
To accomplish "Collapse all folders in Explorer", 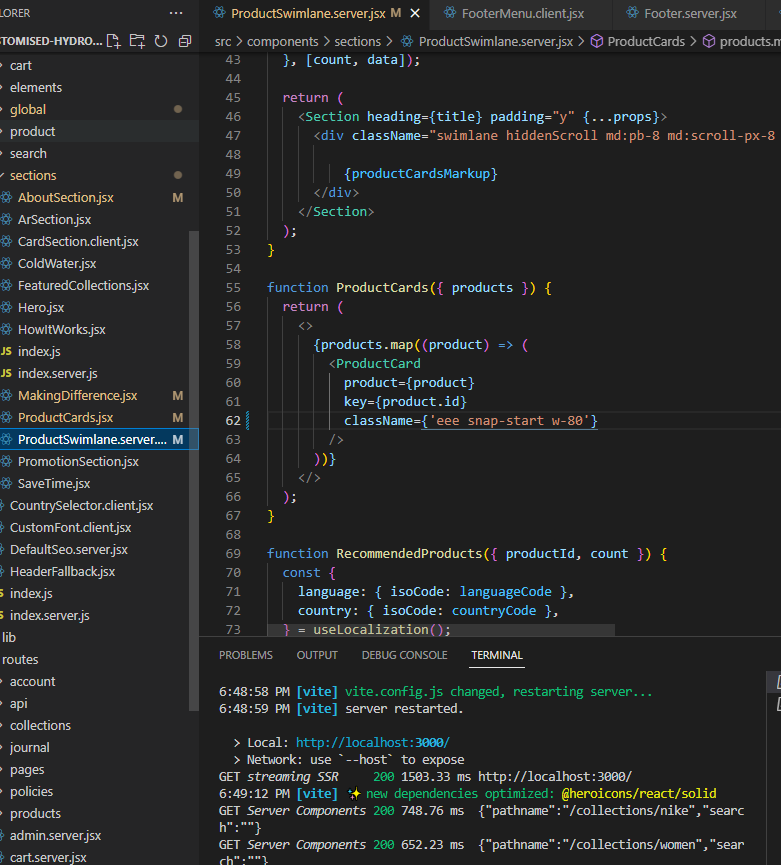I will 185,41.
